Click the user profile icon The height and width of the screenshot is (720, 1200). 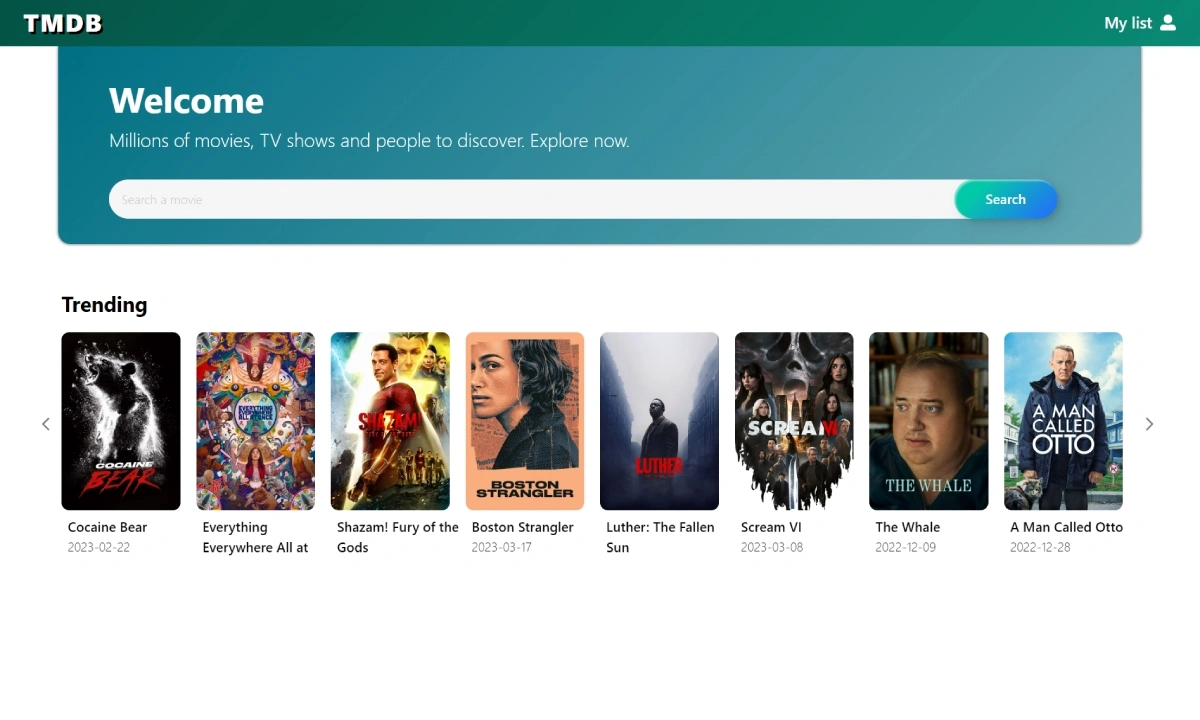click(1168, 22)
